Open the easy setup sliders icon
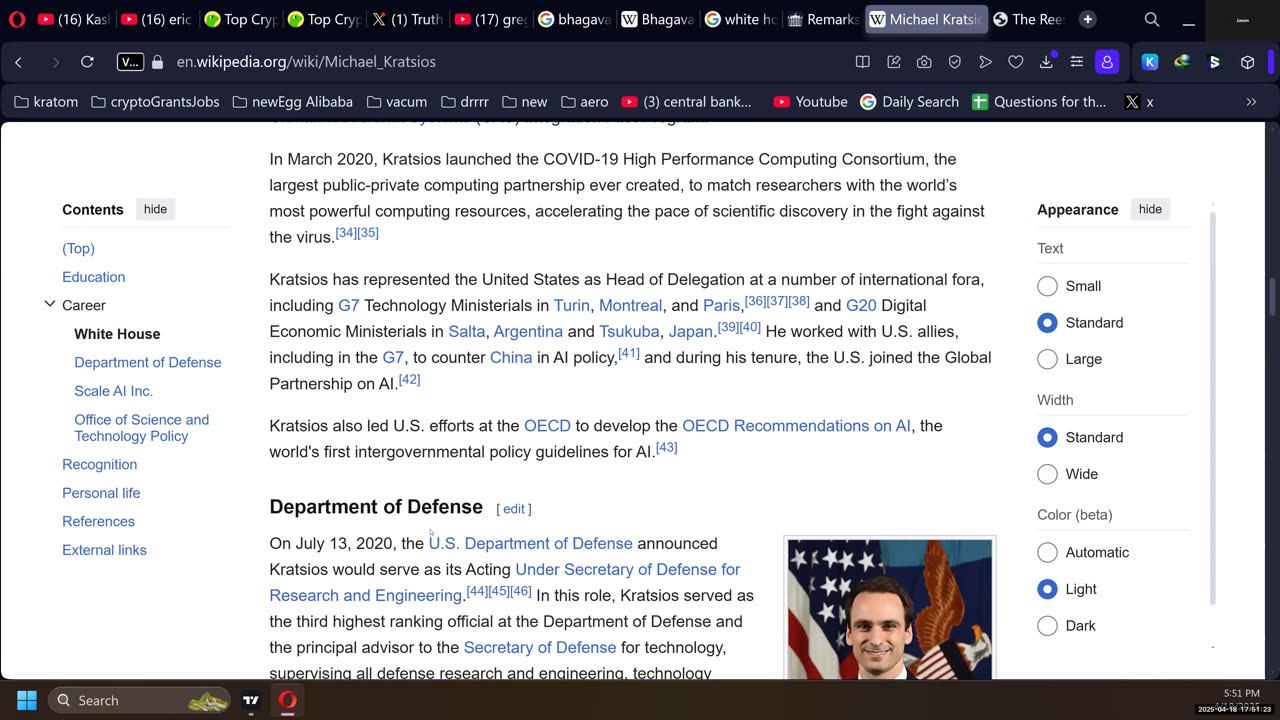This screenshot has width=1280, height=720. point(1077,62)
